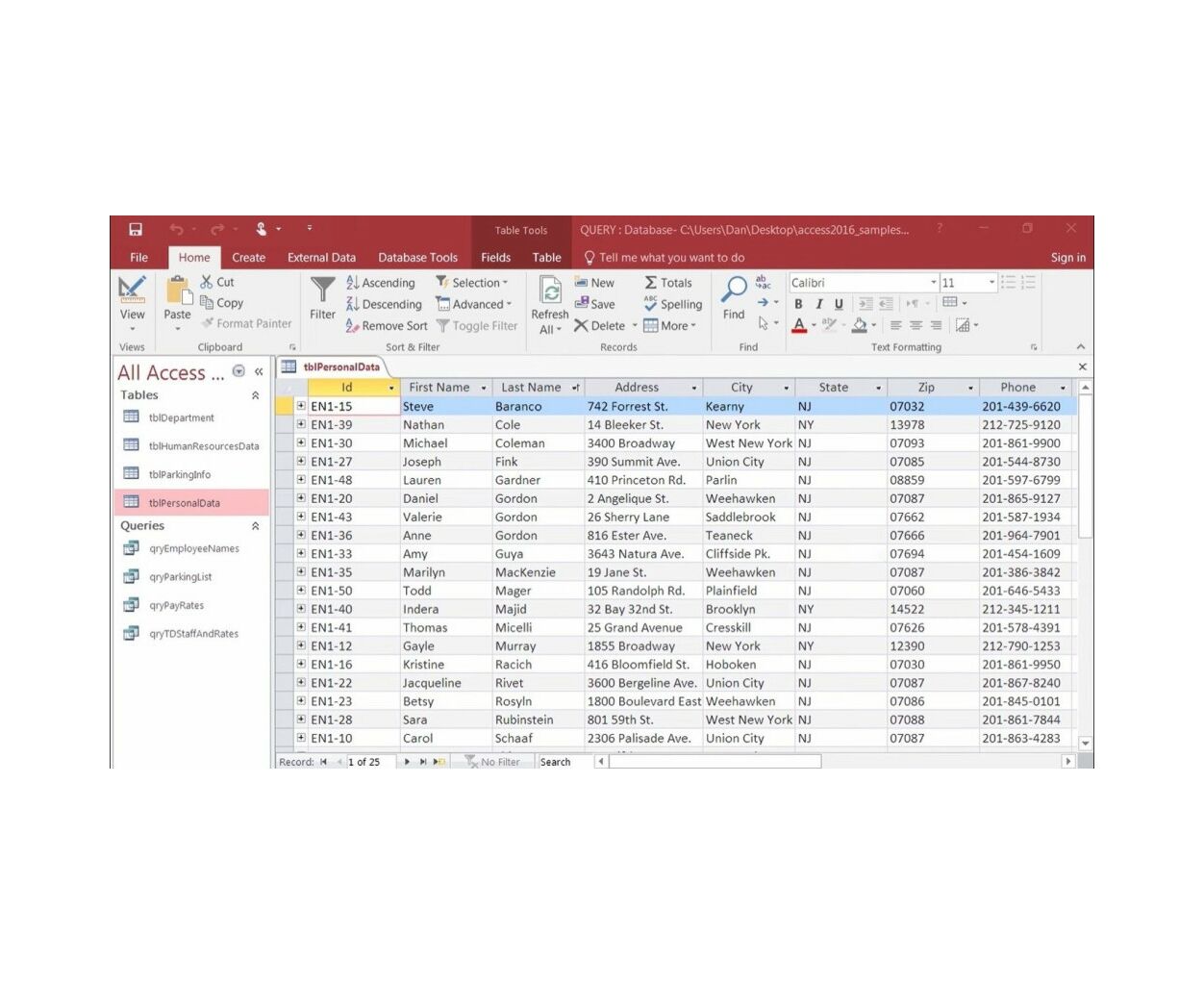Expand row EN1-48 plus sign

(x=301, y=480)
